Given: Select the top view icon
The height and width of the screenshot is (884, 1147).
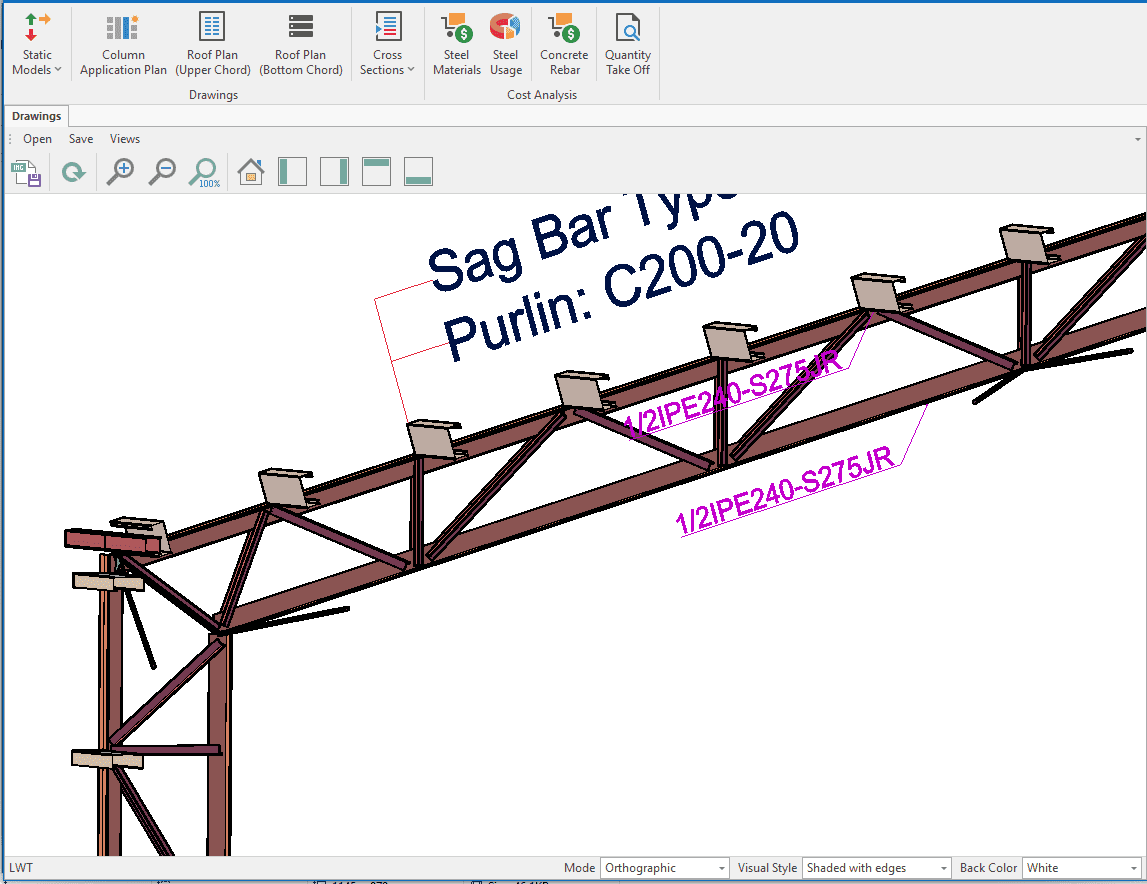Looking at the screenshot, I should click(x=376, y=172).
